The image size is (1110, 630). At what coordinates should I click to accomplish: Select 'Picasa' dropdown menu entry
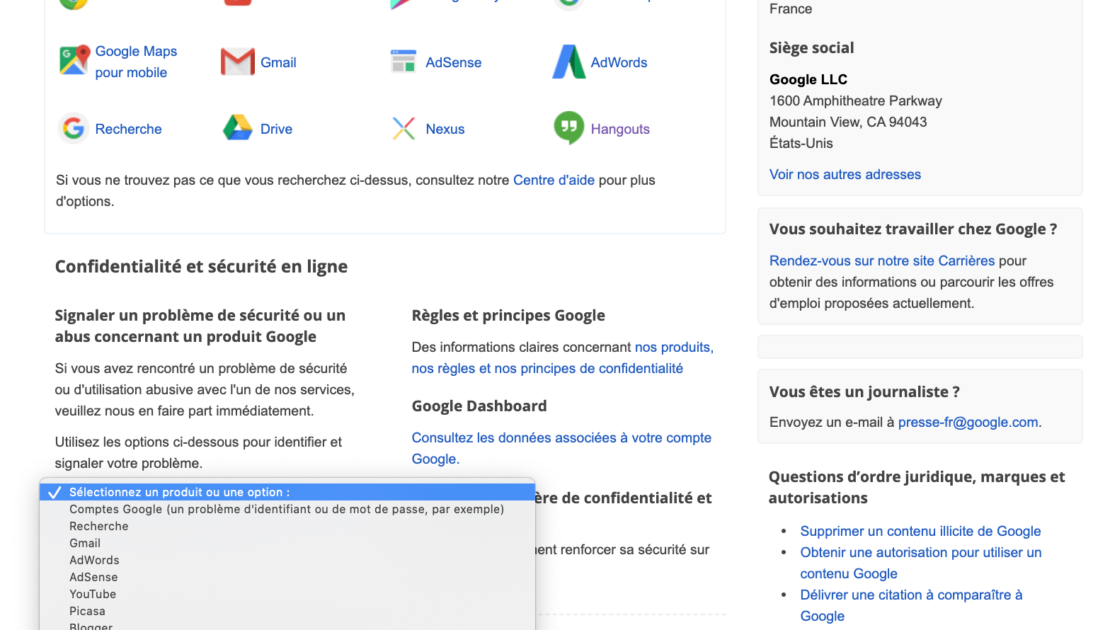(87, 611)
